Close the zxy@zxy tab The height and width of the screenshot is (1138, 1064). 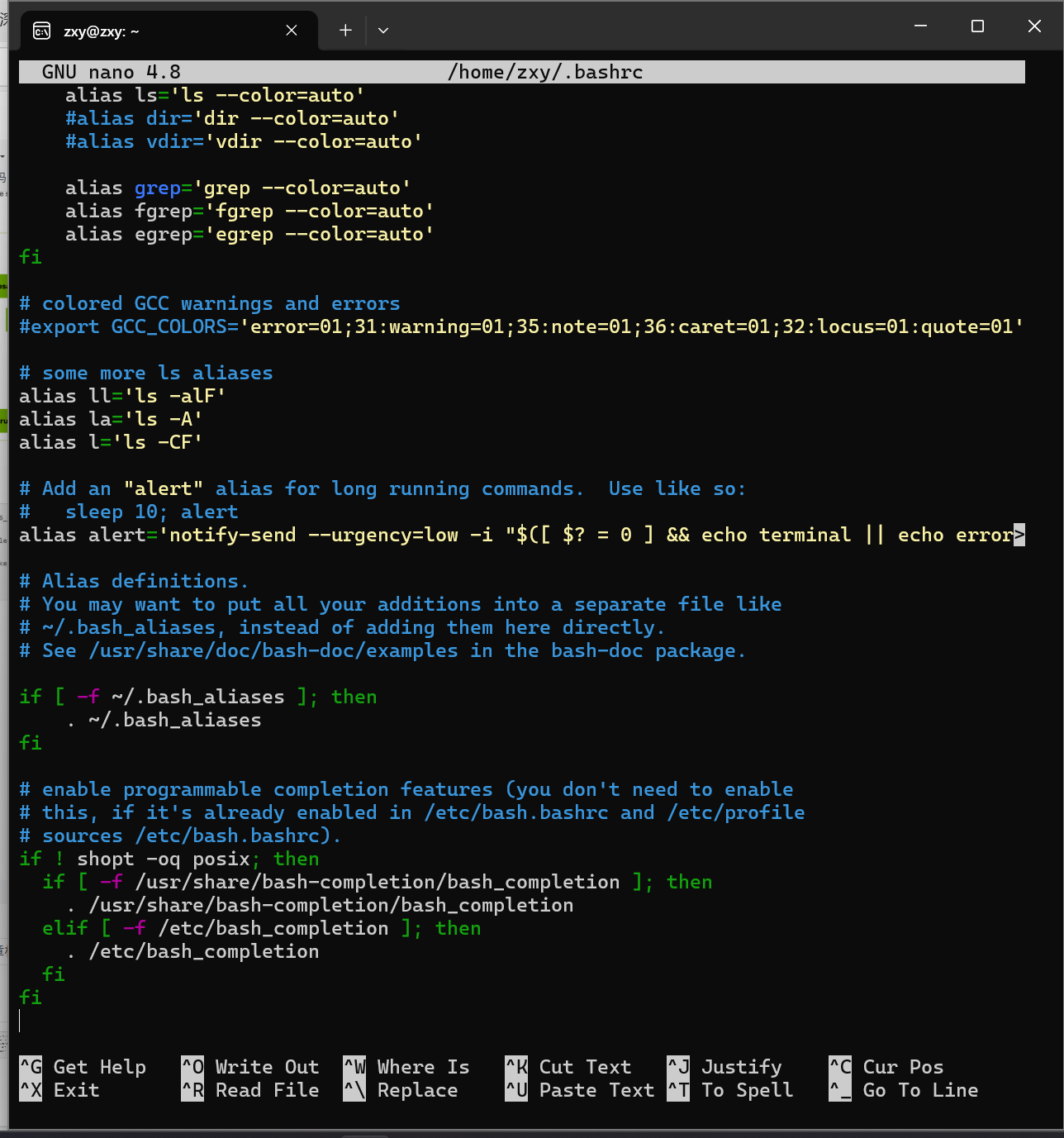291,30
